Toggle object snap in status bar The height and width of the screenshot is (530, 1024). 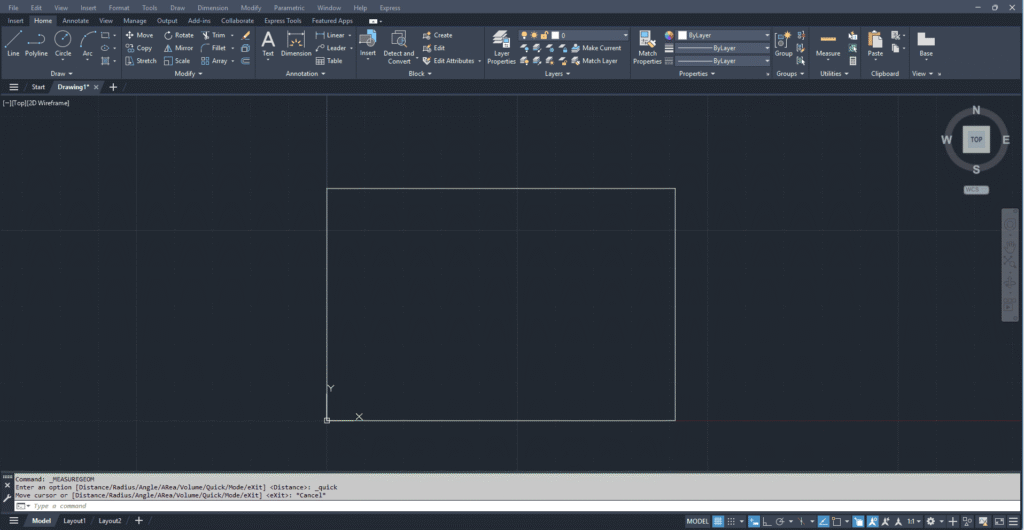[836, 522]
